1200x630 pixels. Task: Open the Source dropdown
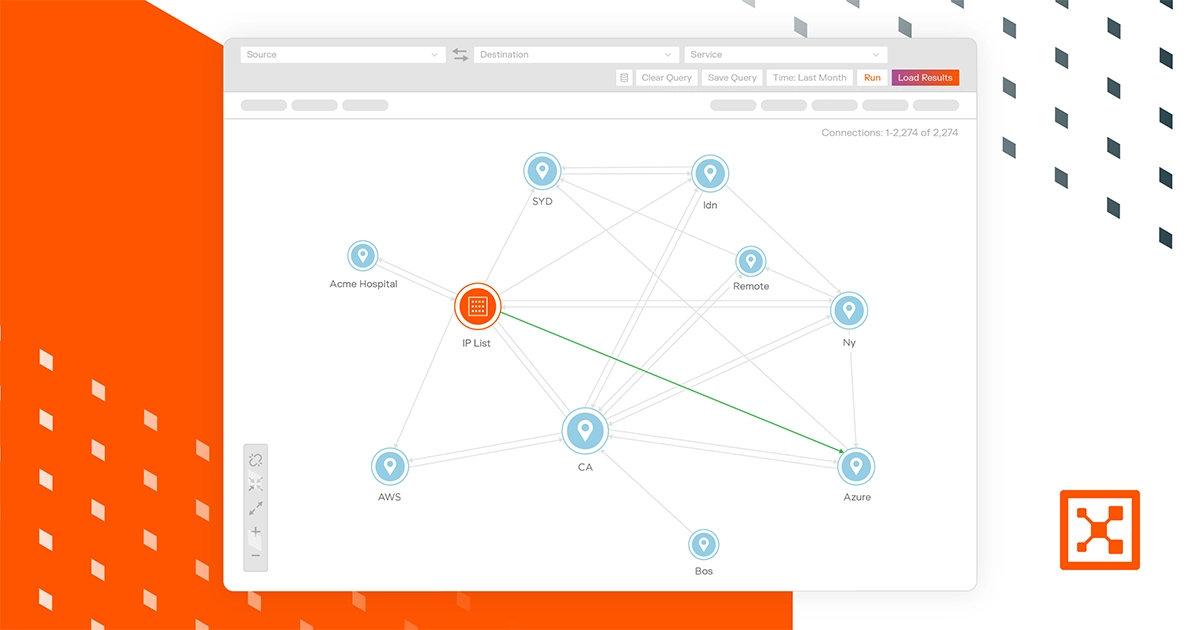(342, 54)
